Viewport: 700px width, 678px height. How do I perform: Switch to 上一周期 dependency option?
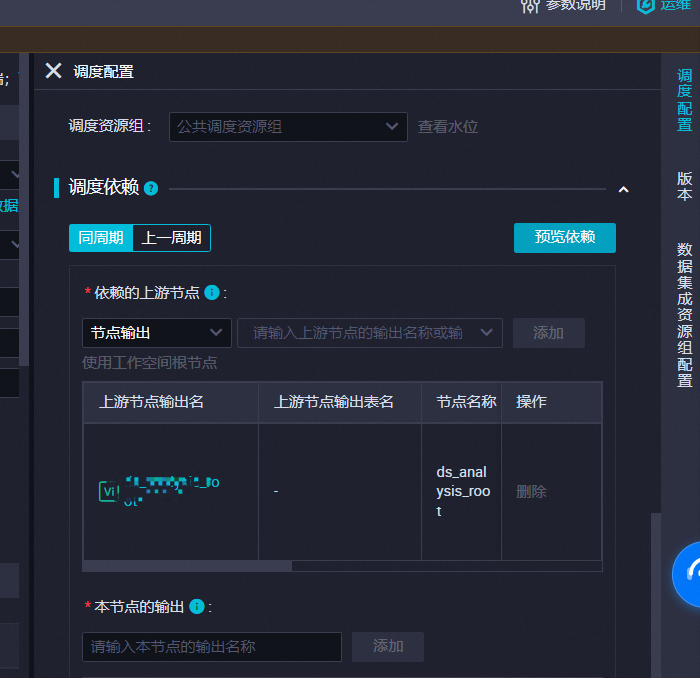tap(171, 238)
